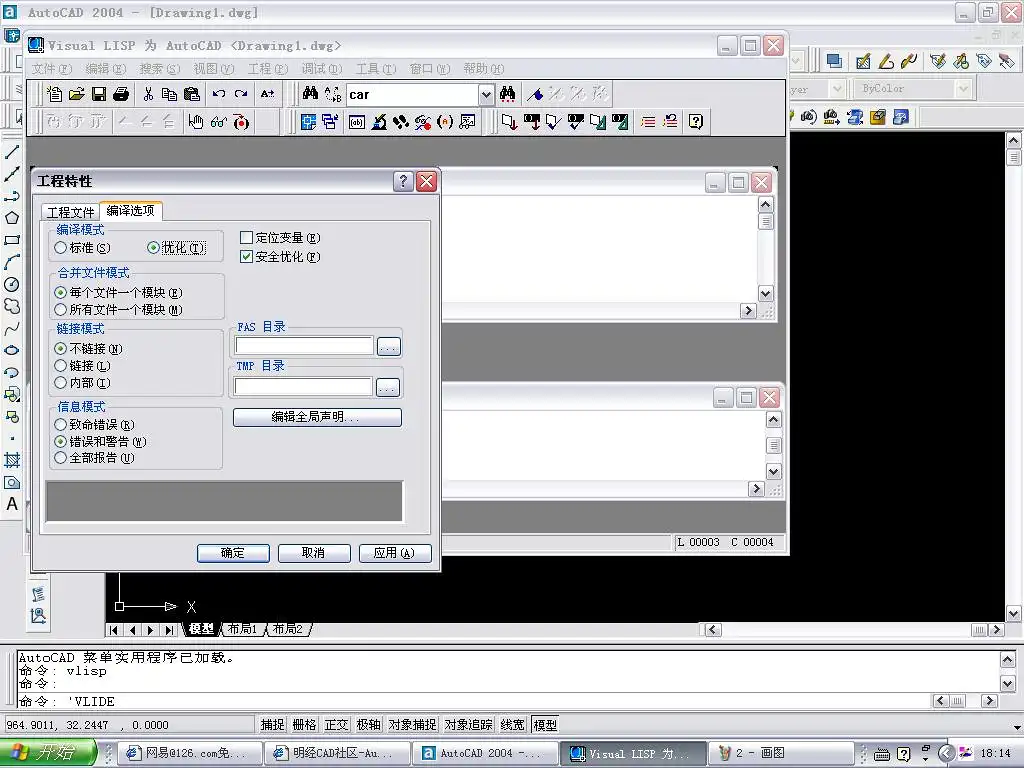Switch to the 布局1 layout tab in AutoCAD

(242, 630)
